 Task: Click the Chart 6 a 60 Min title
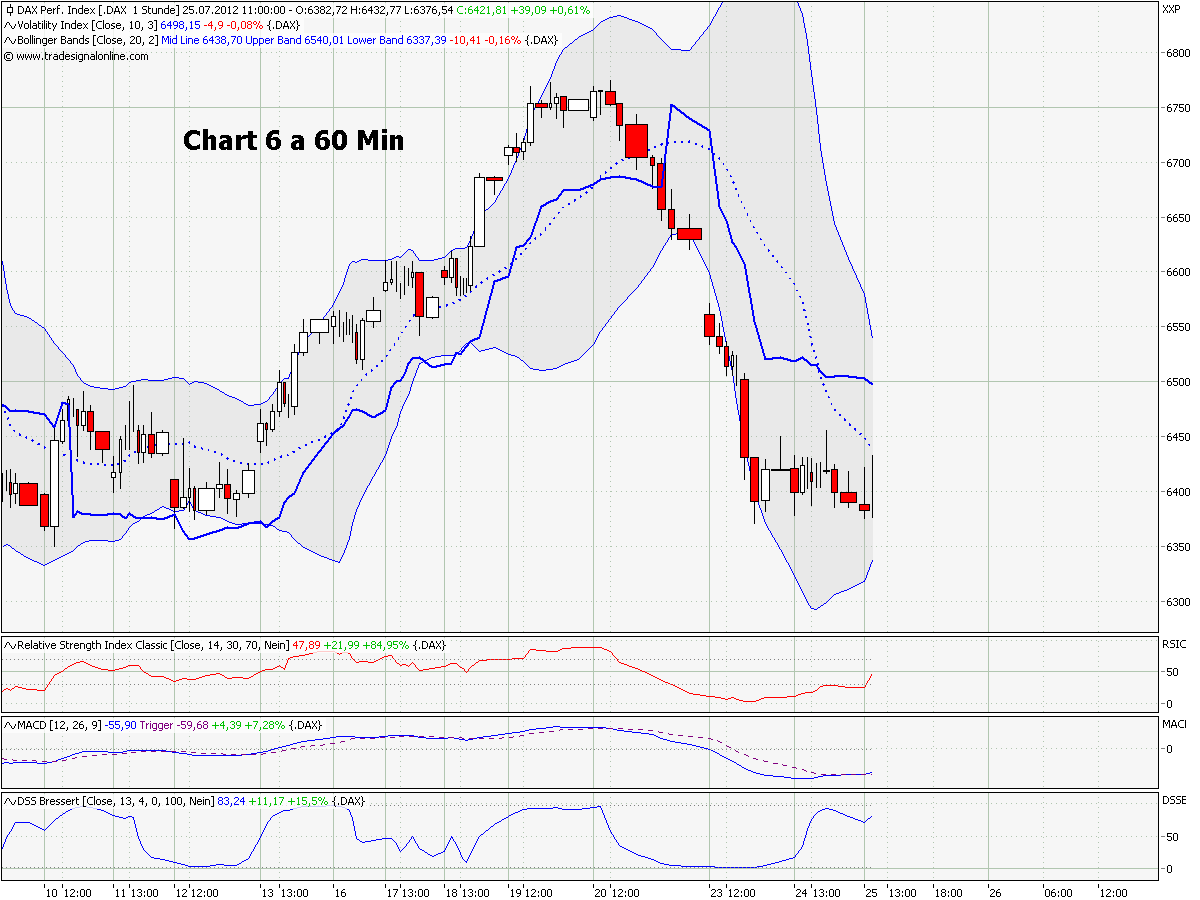point(291,140)
